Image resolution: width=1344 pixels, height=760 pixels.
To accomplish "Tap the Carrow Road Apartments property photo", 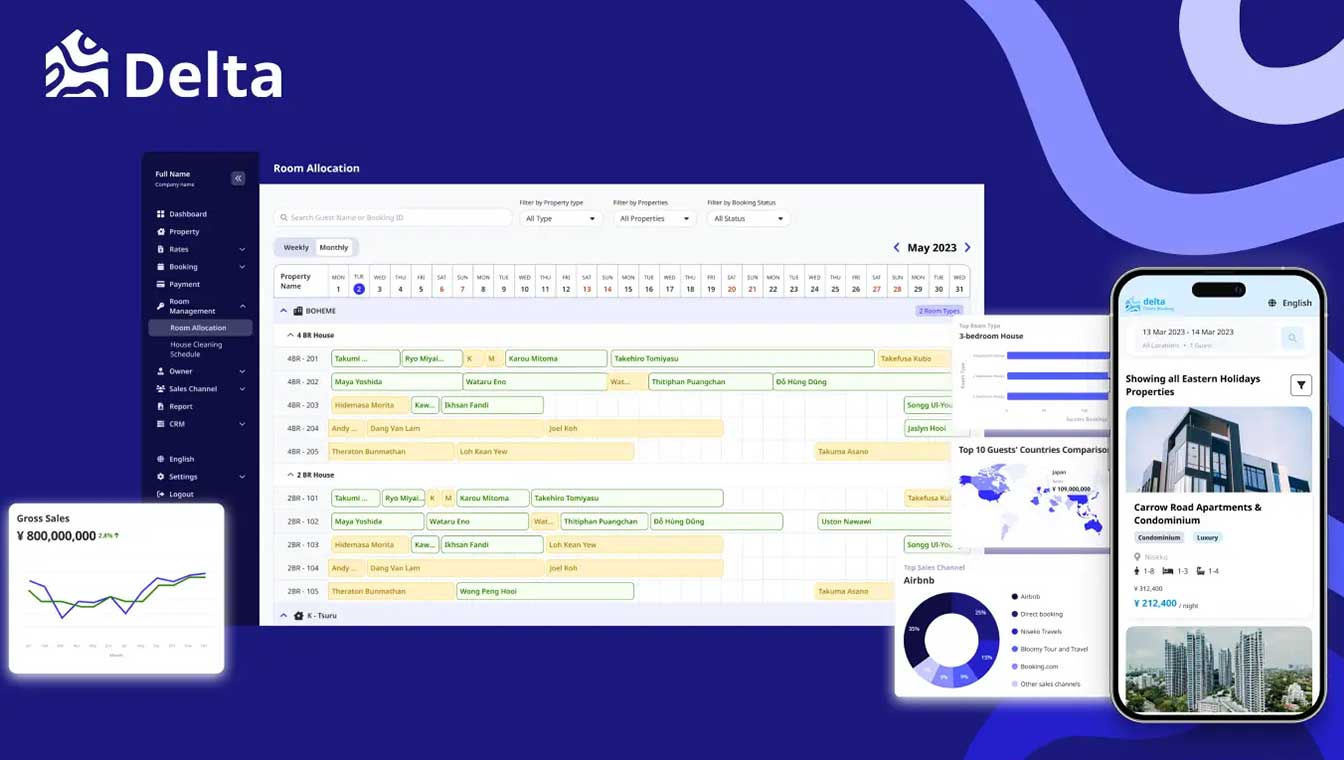I will (x=1219, y=450).
